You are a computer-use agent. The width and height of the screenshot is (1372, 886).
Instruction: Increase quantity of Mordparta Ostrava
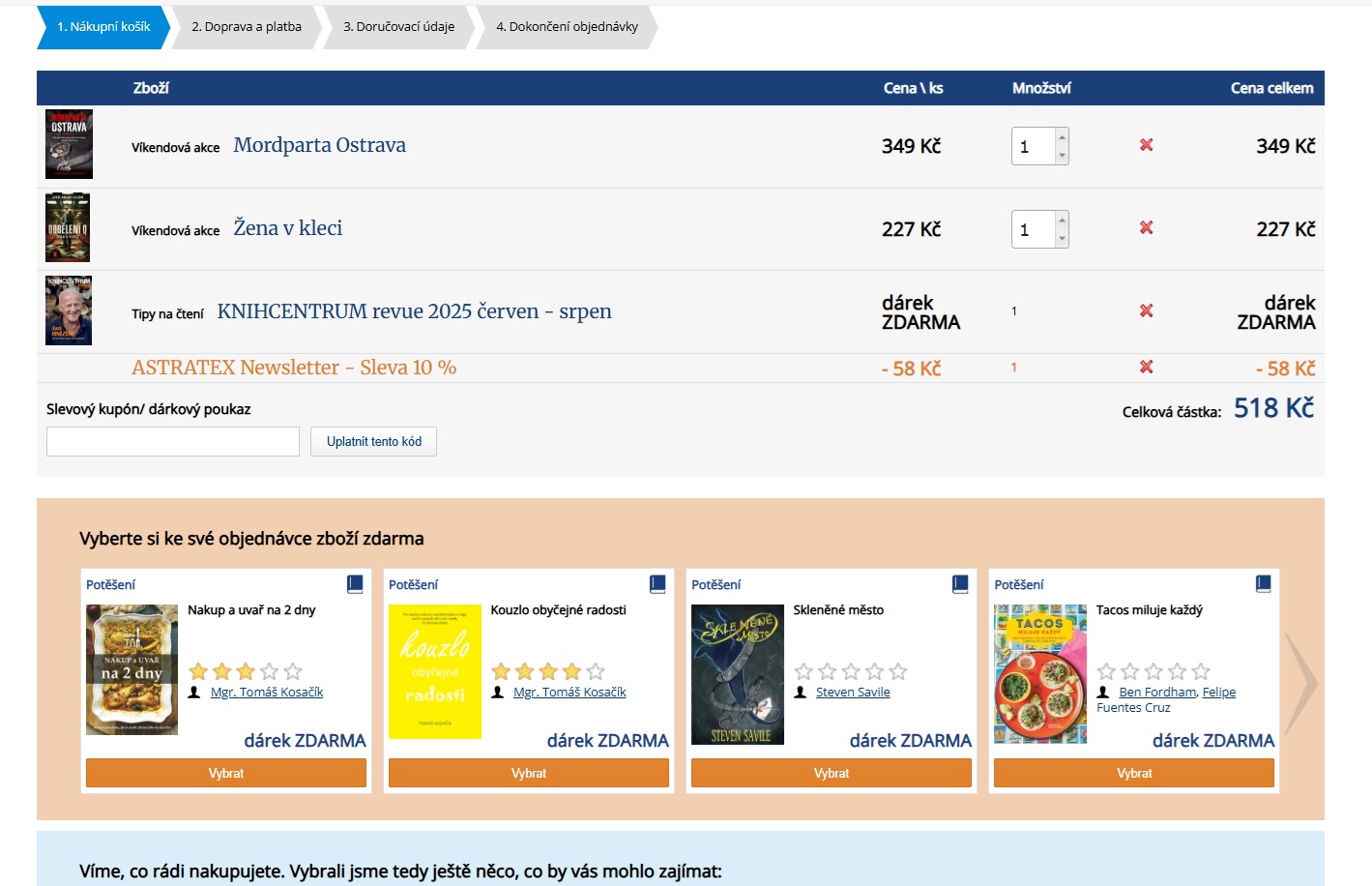(1062, 137)
